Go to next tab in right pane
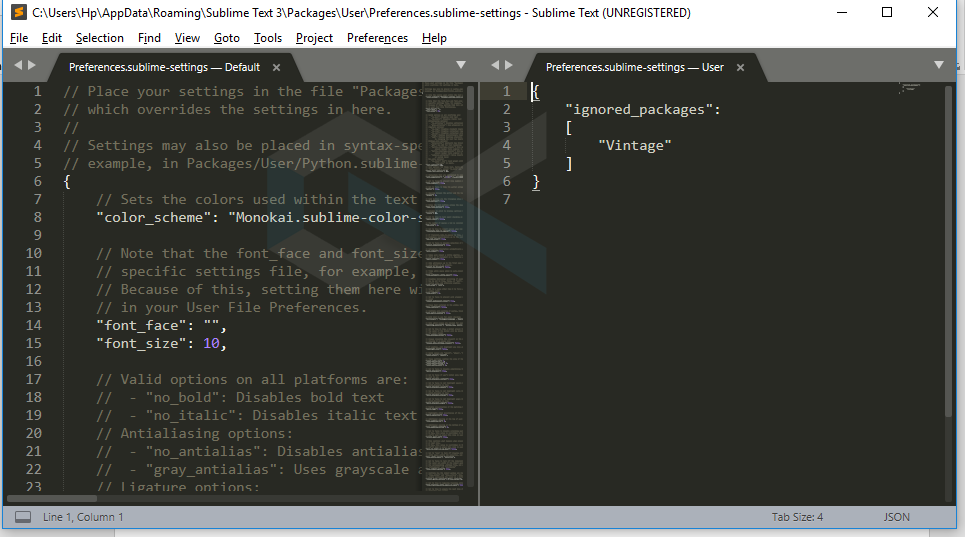The width and height of the screenshot is (965, 537). [509, 65]
